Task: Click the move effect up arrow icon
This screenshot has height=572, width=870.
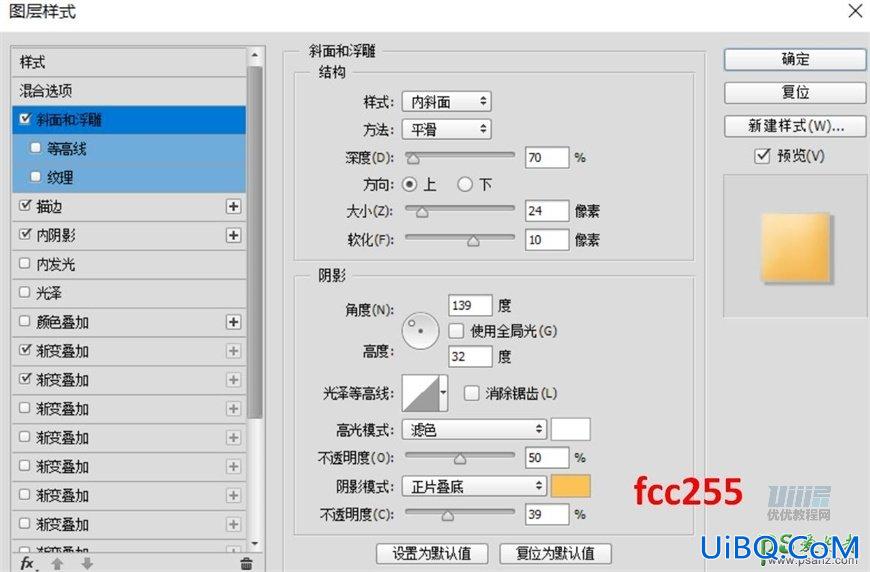Action: point(57,564)
